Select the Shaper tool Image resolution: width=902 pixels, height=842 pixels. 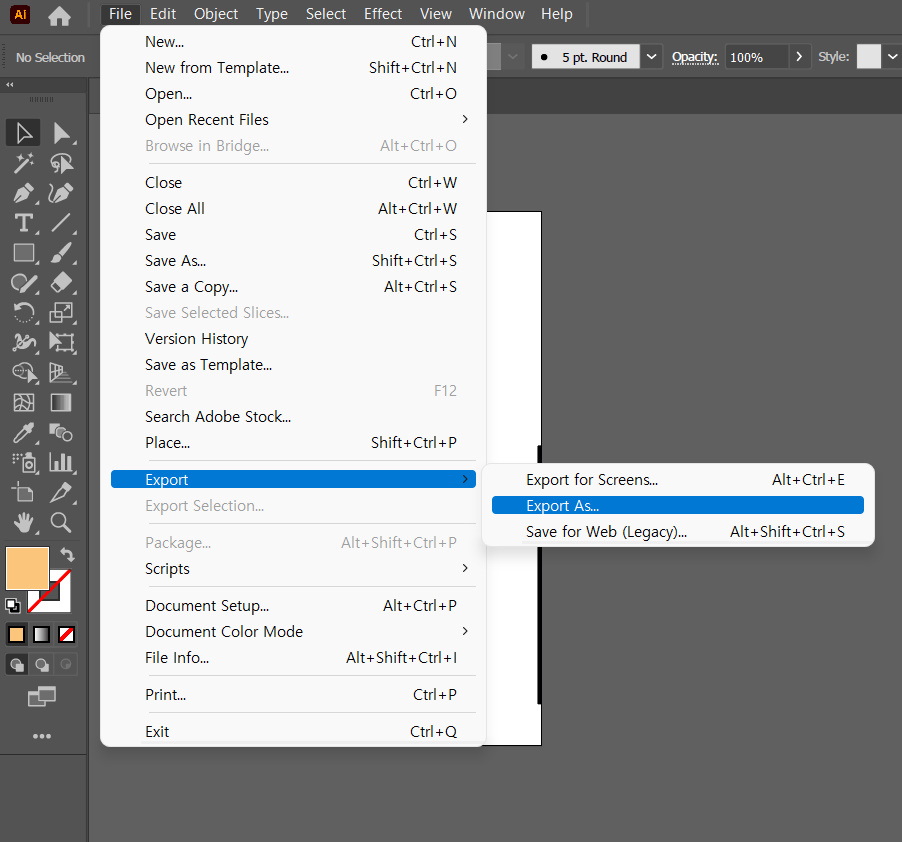tap(24, 283)
